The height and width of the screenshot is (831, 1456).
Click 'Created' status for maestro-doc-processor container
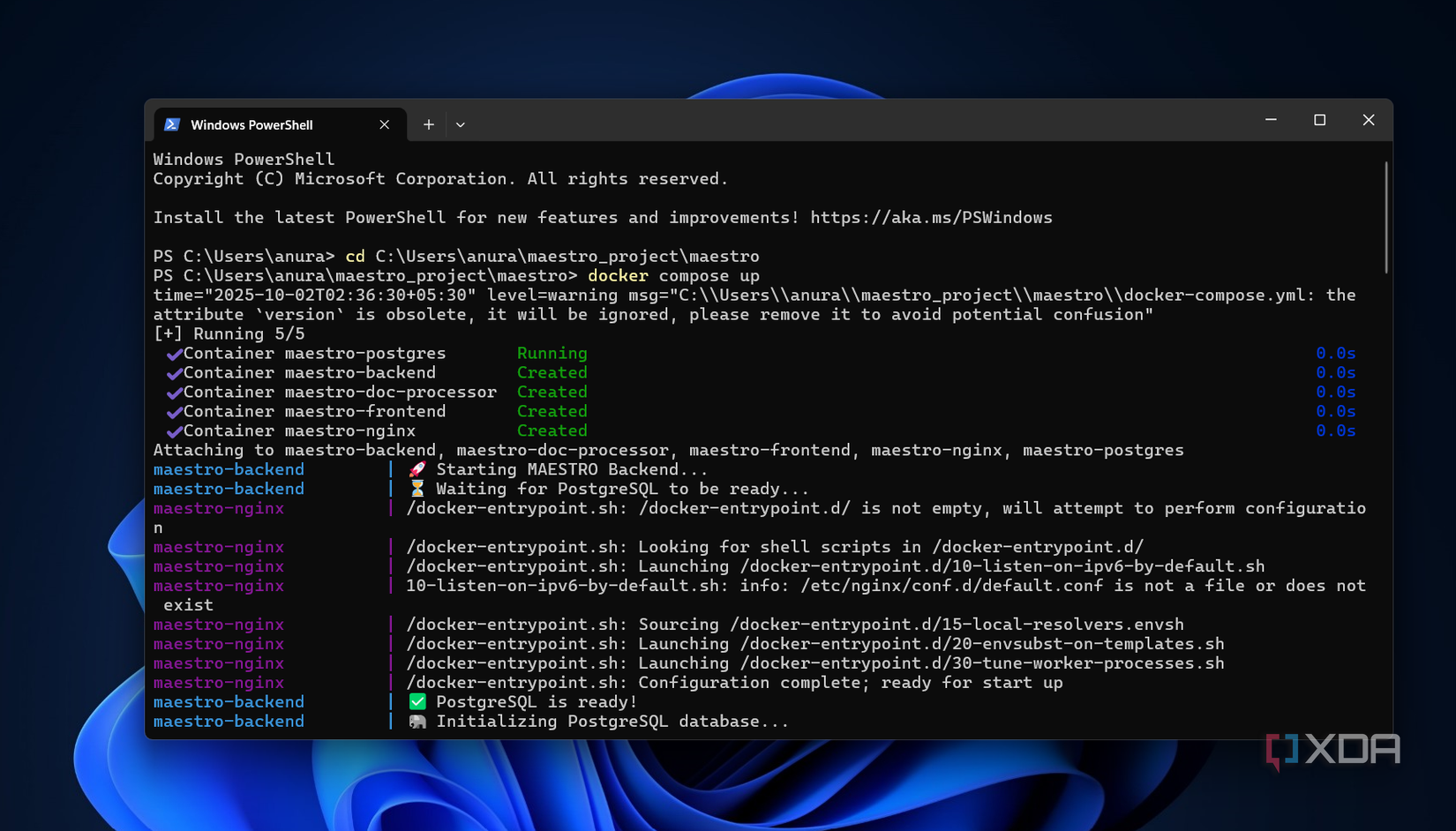[552, 392]
